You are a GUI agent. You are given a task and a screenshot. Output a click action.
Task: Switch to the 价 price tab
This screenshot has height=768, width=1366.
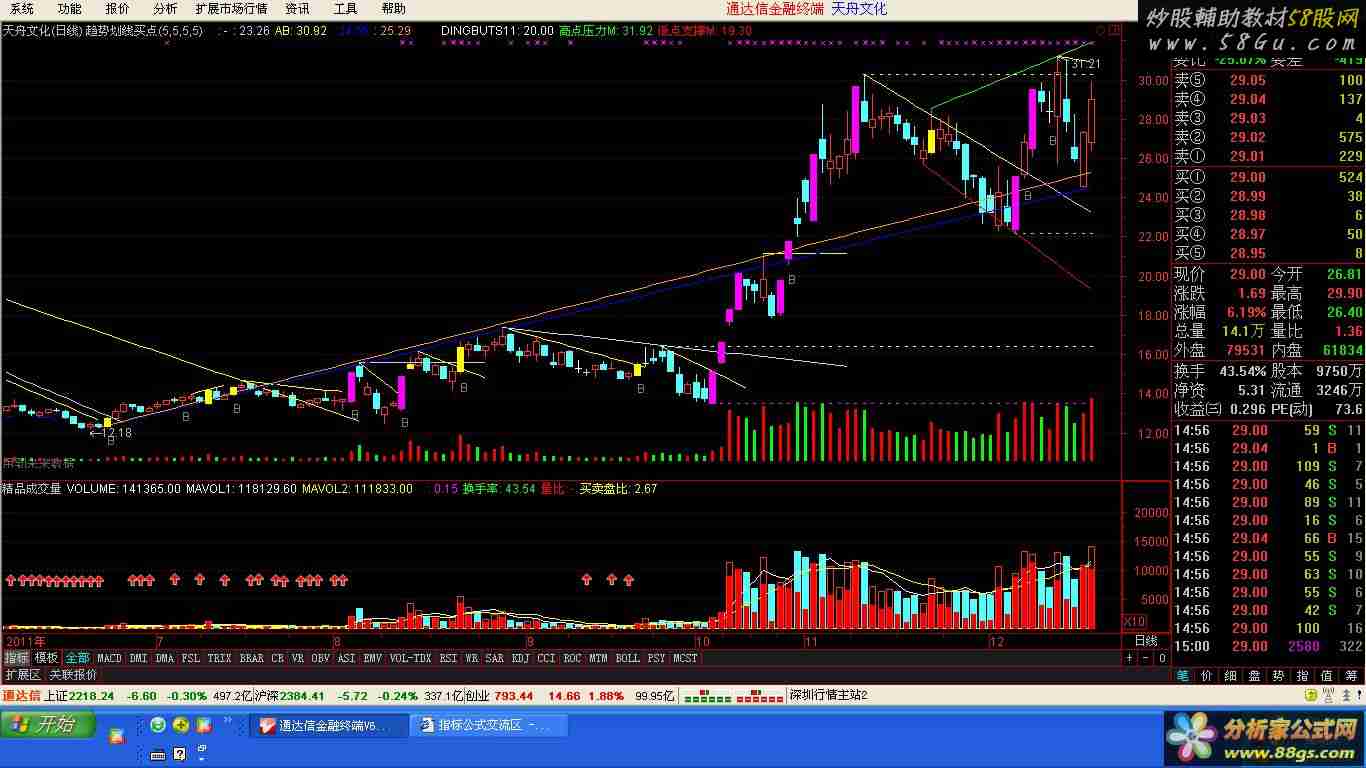(x=1207, y=676)
